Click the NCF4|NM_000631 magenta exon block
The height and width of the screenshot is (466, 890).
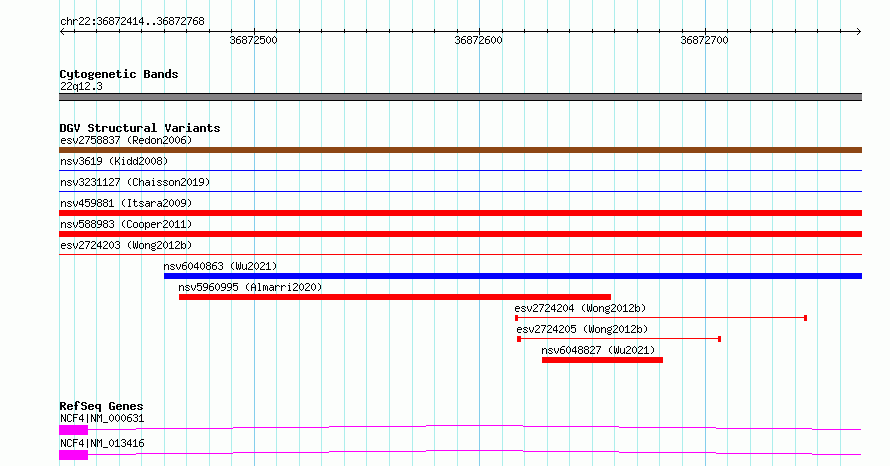(x=74, y=430)
